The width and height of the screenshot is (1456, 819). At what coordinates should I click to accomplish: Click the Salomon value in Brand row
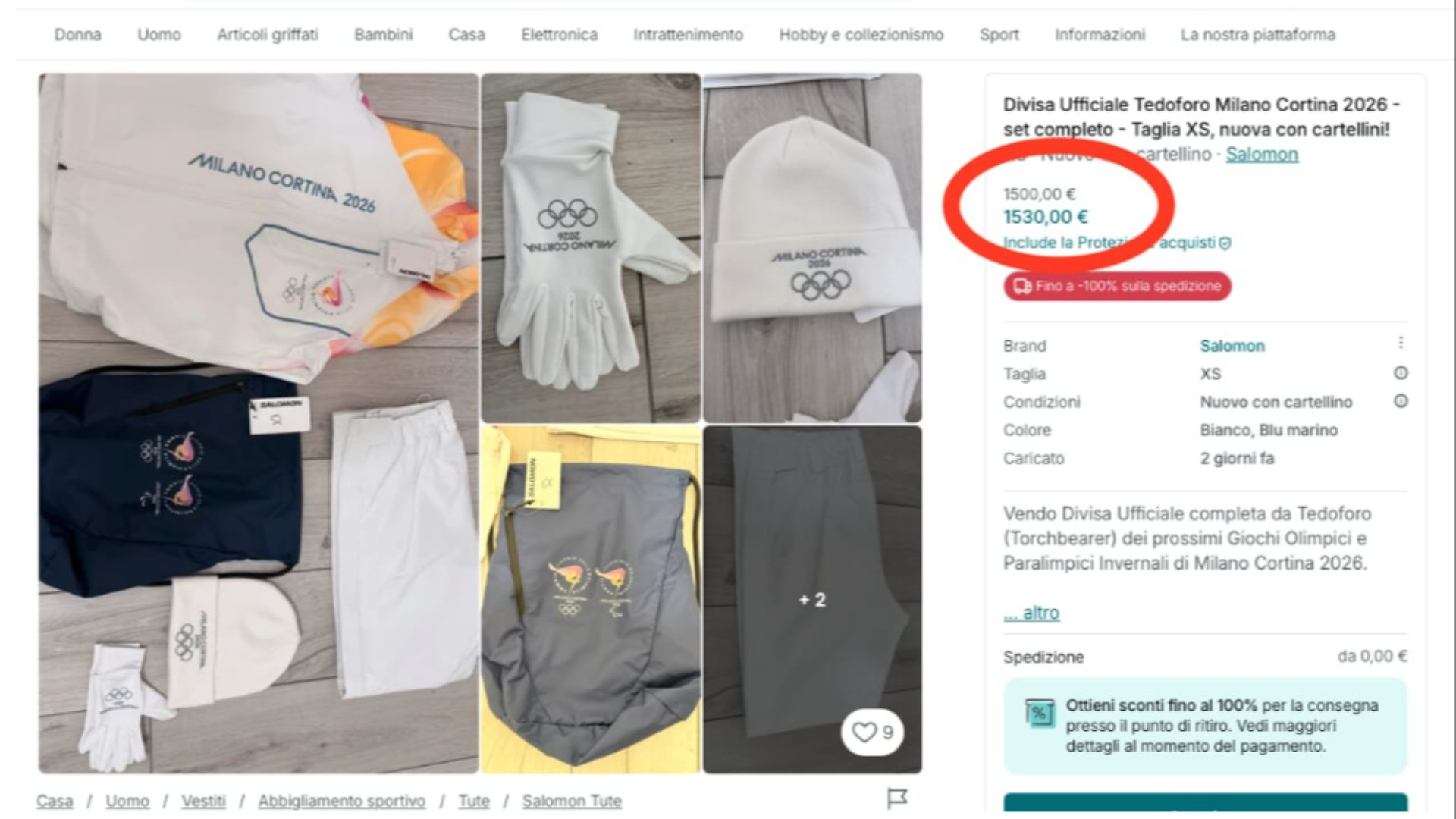pos(1232,347)
